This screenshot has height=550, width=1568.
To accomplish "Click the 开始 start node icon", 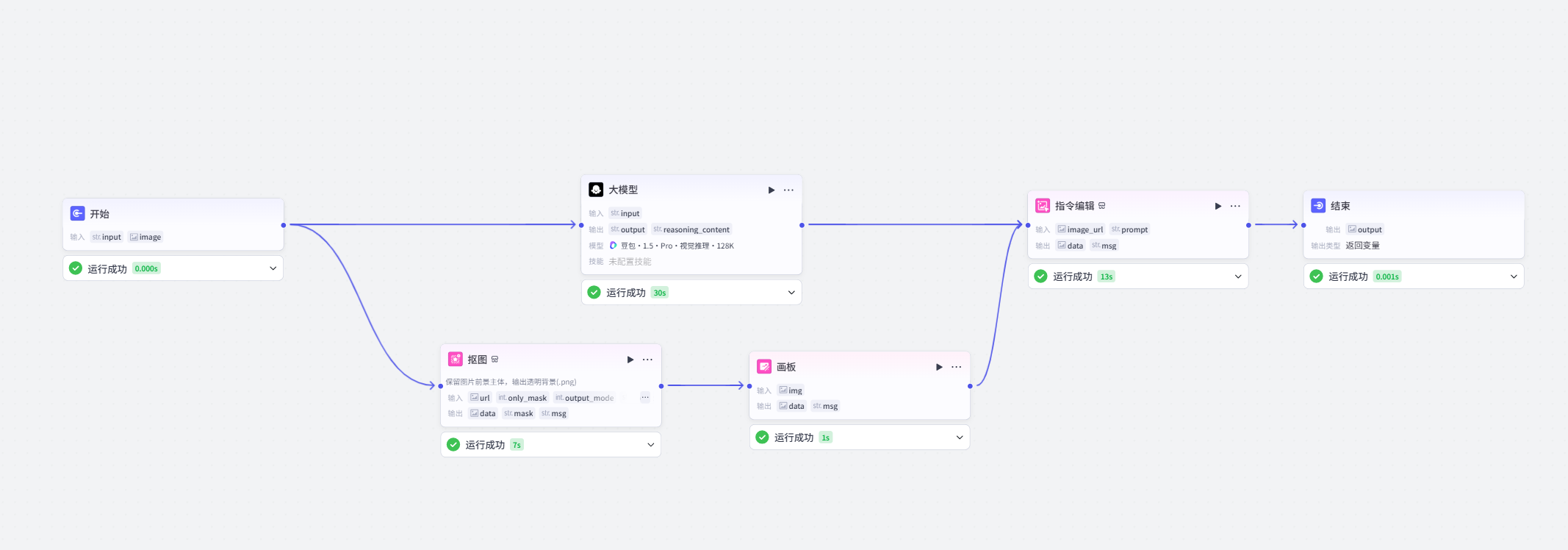I will coord(77,213).
